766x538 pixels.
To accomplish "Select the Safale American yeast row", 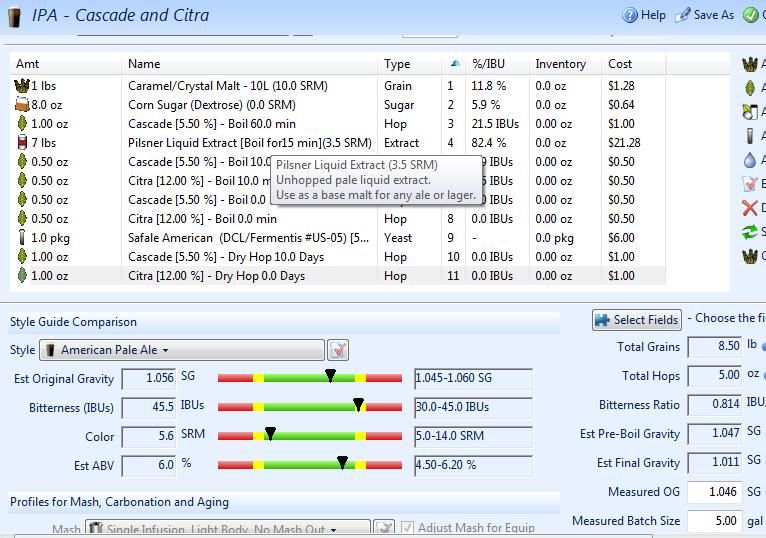I will 250,238.
